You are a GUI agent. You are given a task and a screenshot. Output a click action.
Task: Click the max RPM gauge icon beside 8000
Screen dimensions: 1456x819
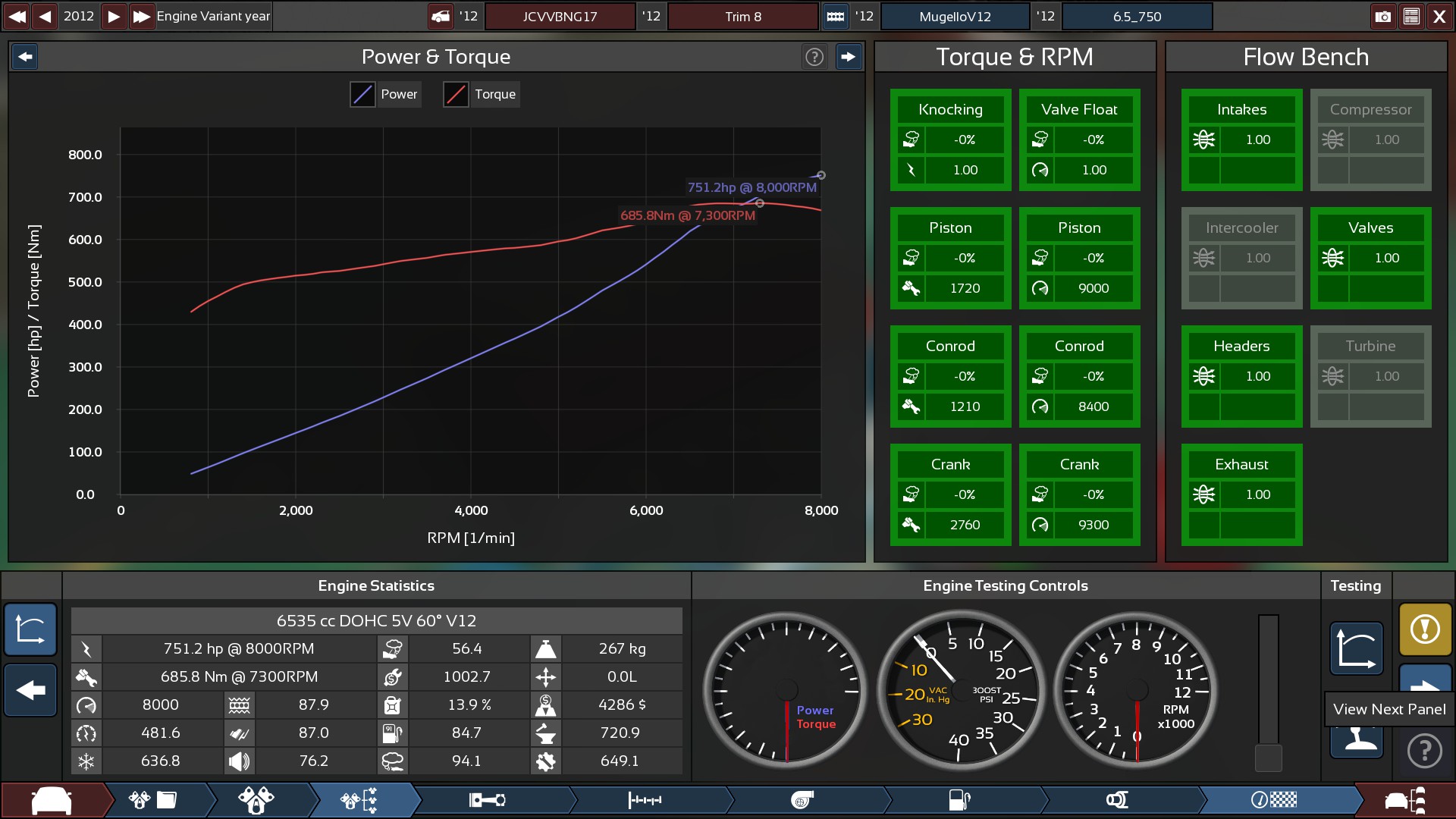(x=86, y=705)
